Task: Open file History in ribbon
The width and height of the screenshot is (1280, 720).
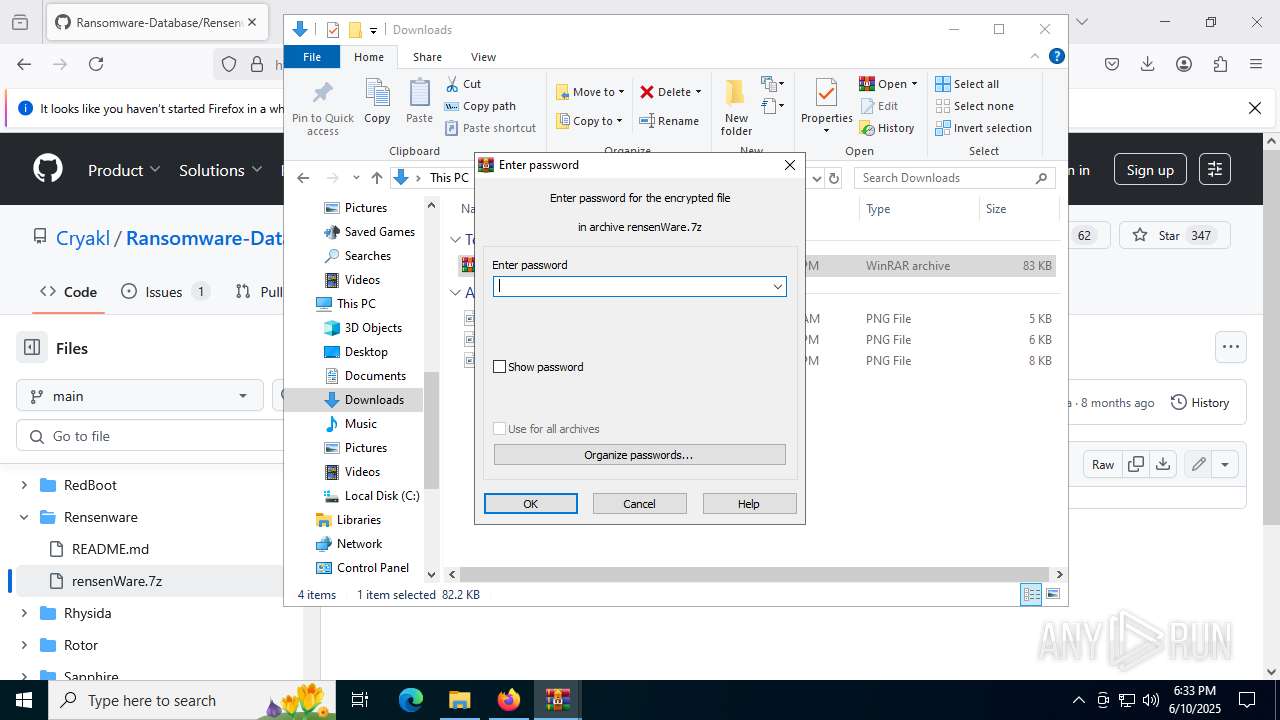Action: coord(887,128)
